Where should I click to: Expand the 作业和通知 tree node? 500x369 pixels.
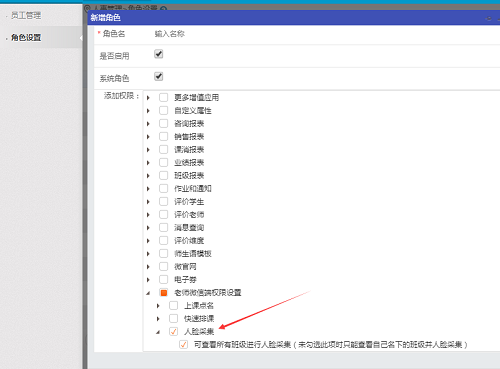[x=148, y=189]
